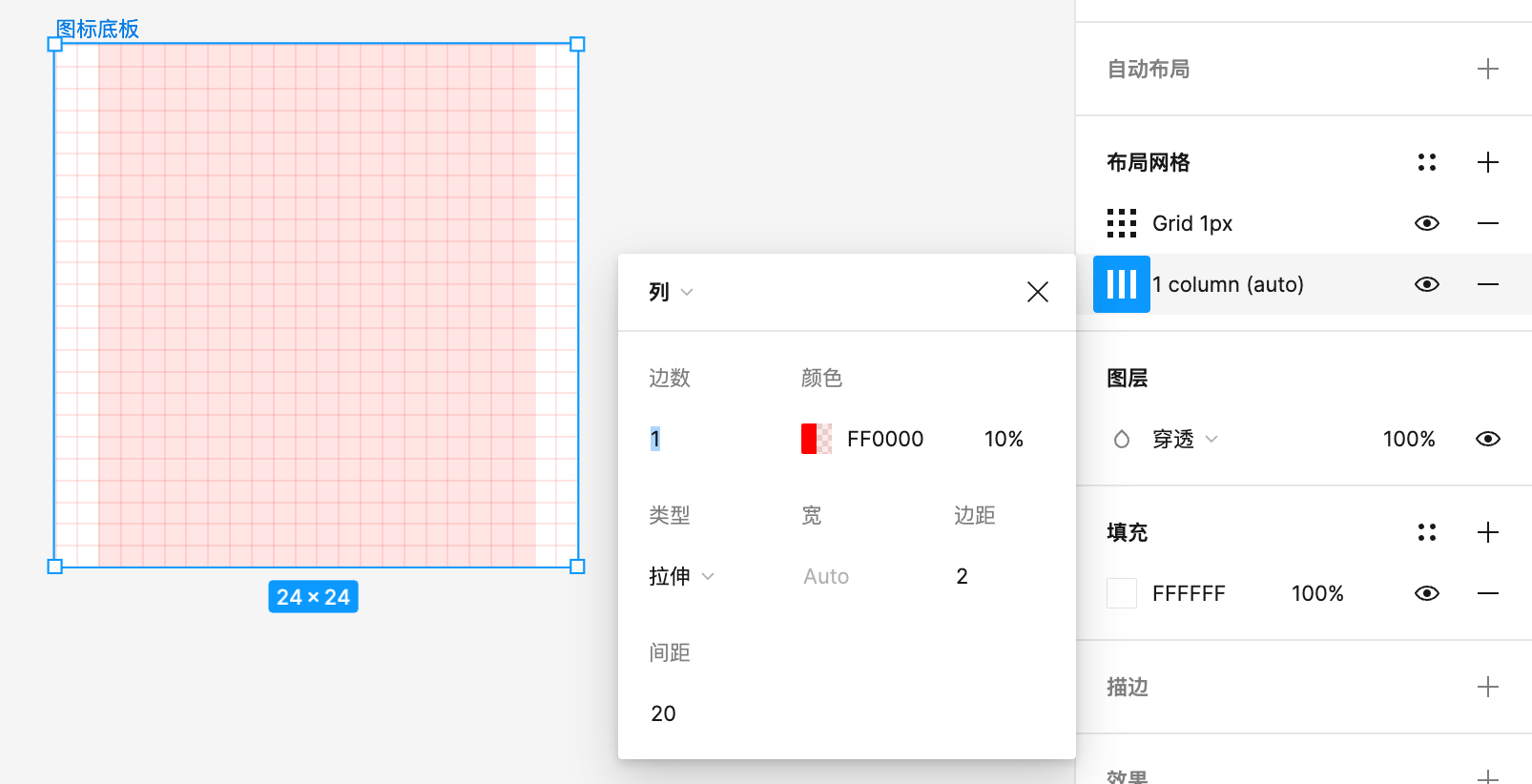Open 穿透 blend mode dropdown
This screenshot has height=784, width=1532.
coord(1185,439)
